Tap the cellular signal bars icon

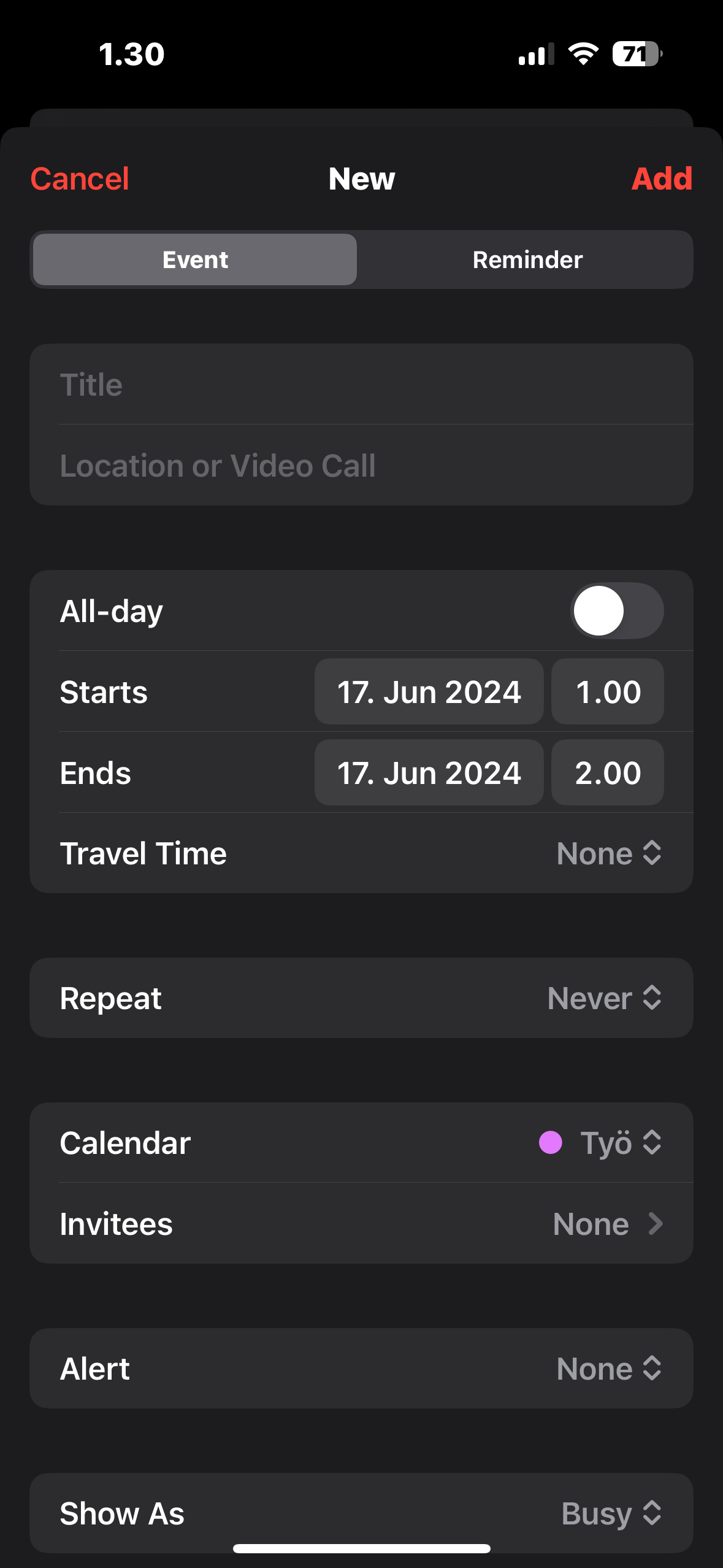(536, 55)
